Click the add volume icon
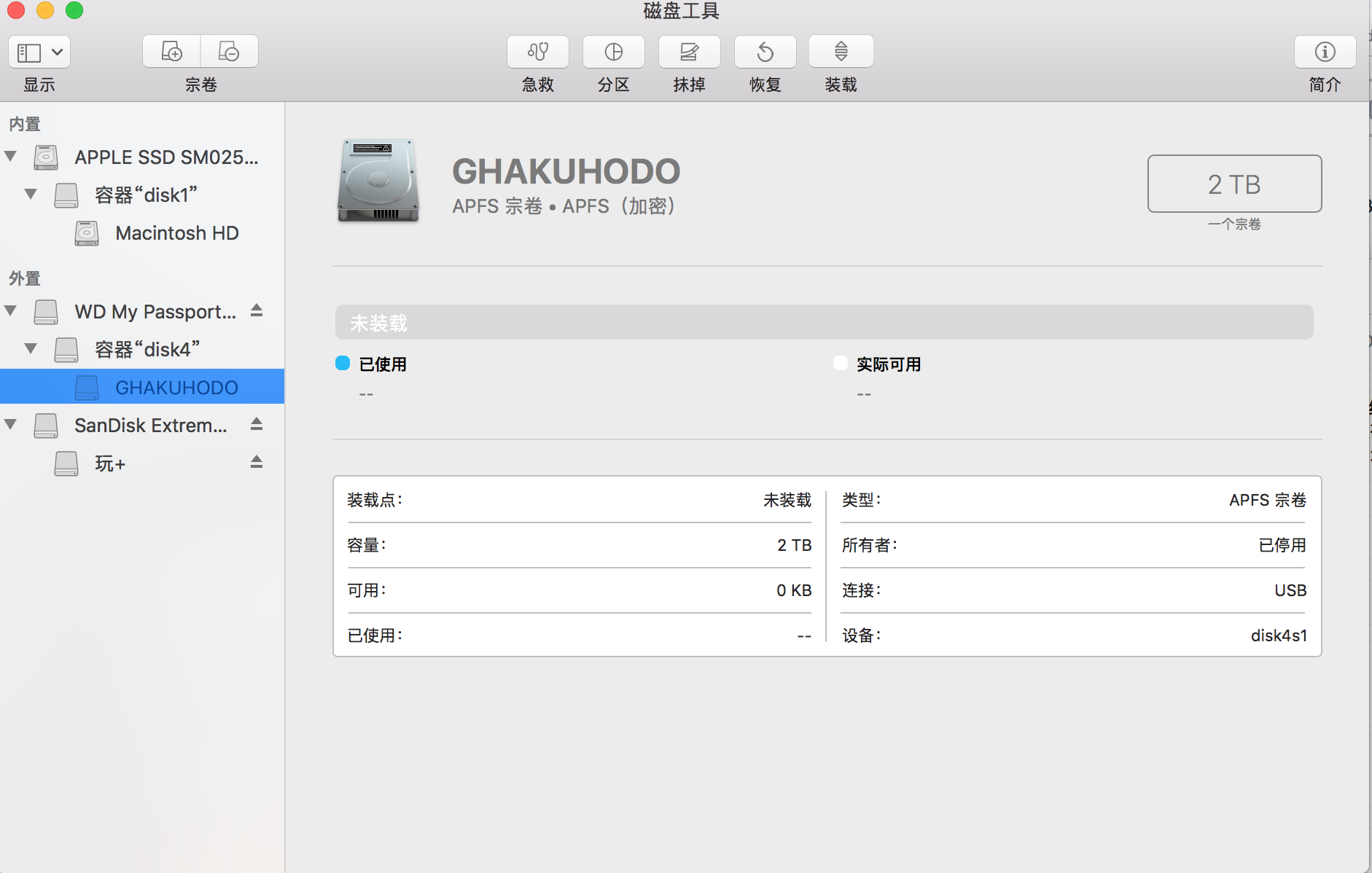 pos(171,52)
